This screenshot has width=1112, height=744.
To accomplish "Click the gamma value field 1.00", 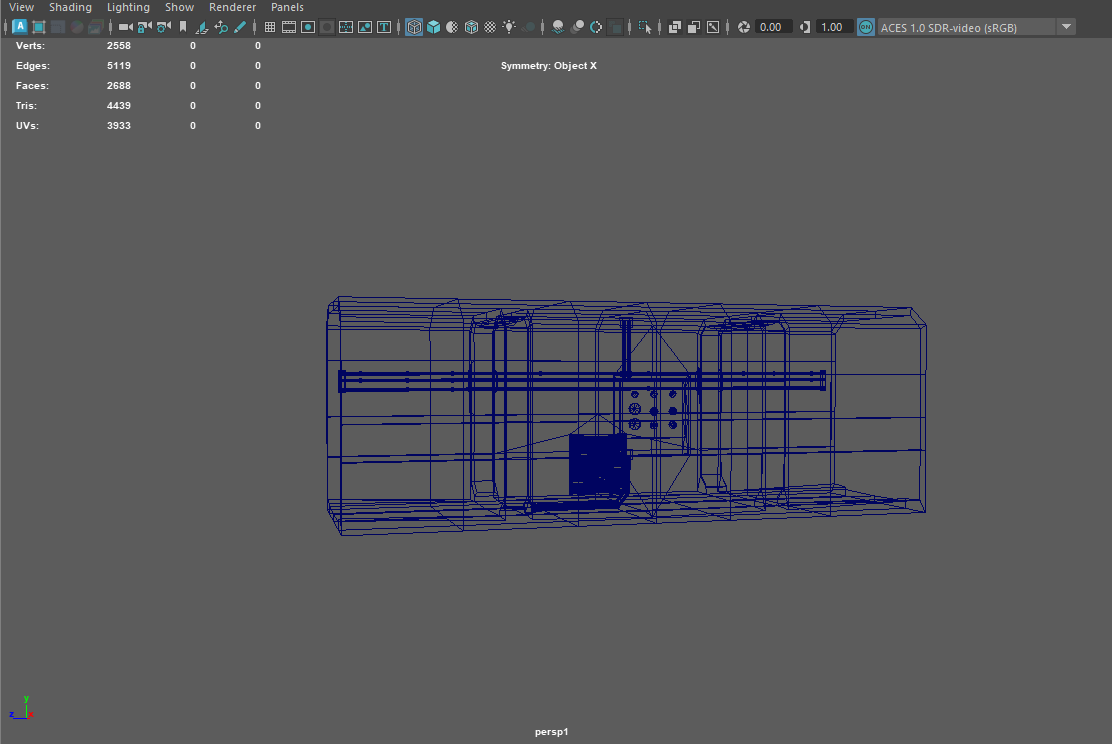I will 835,27.
